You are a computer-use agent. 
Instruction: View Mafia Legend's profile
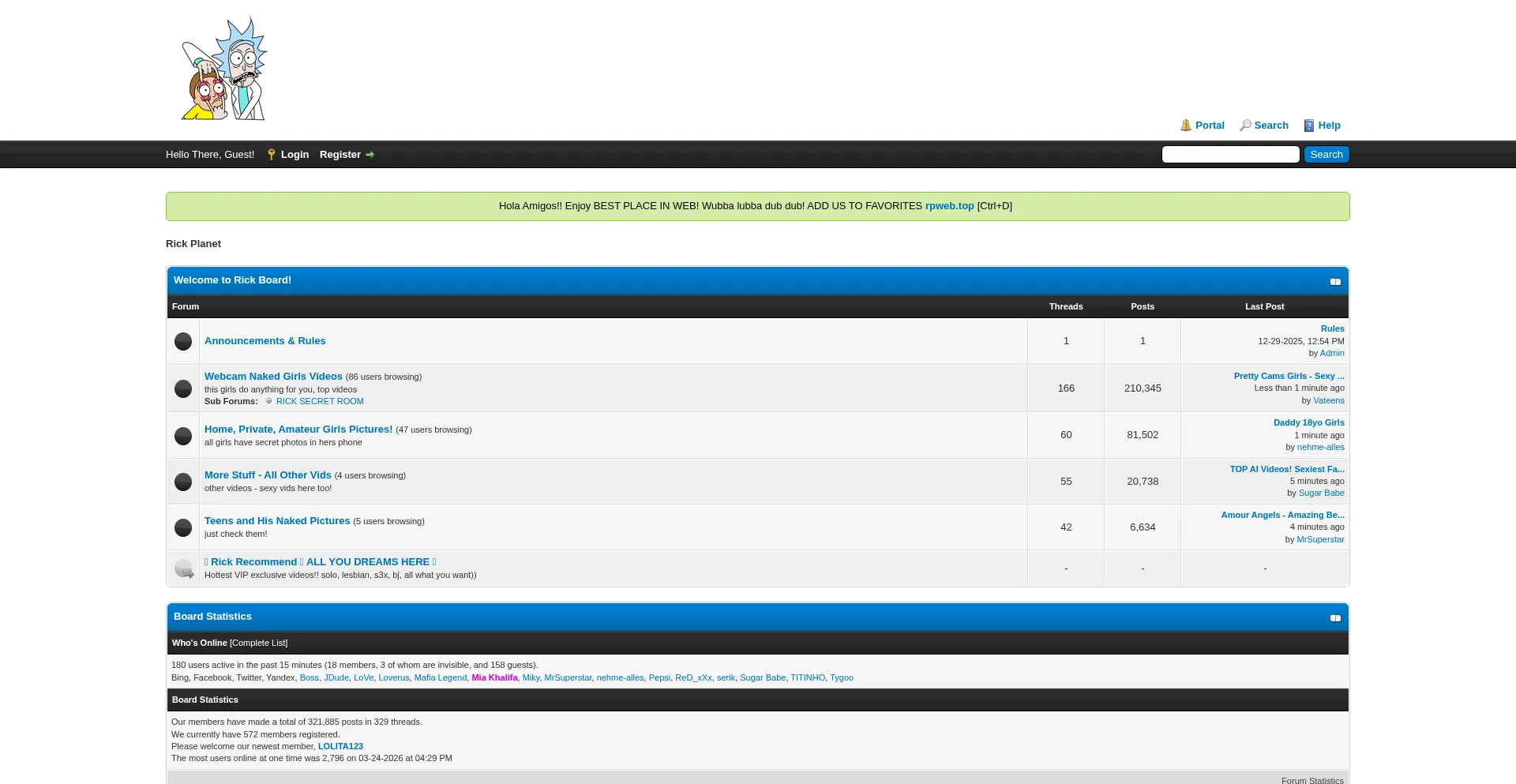click(x=440, y=677)
